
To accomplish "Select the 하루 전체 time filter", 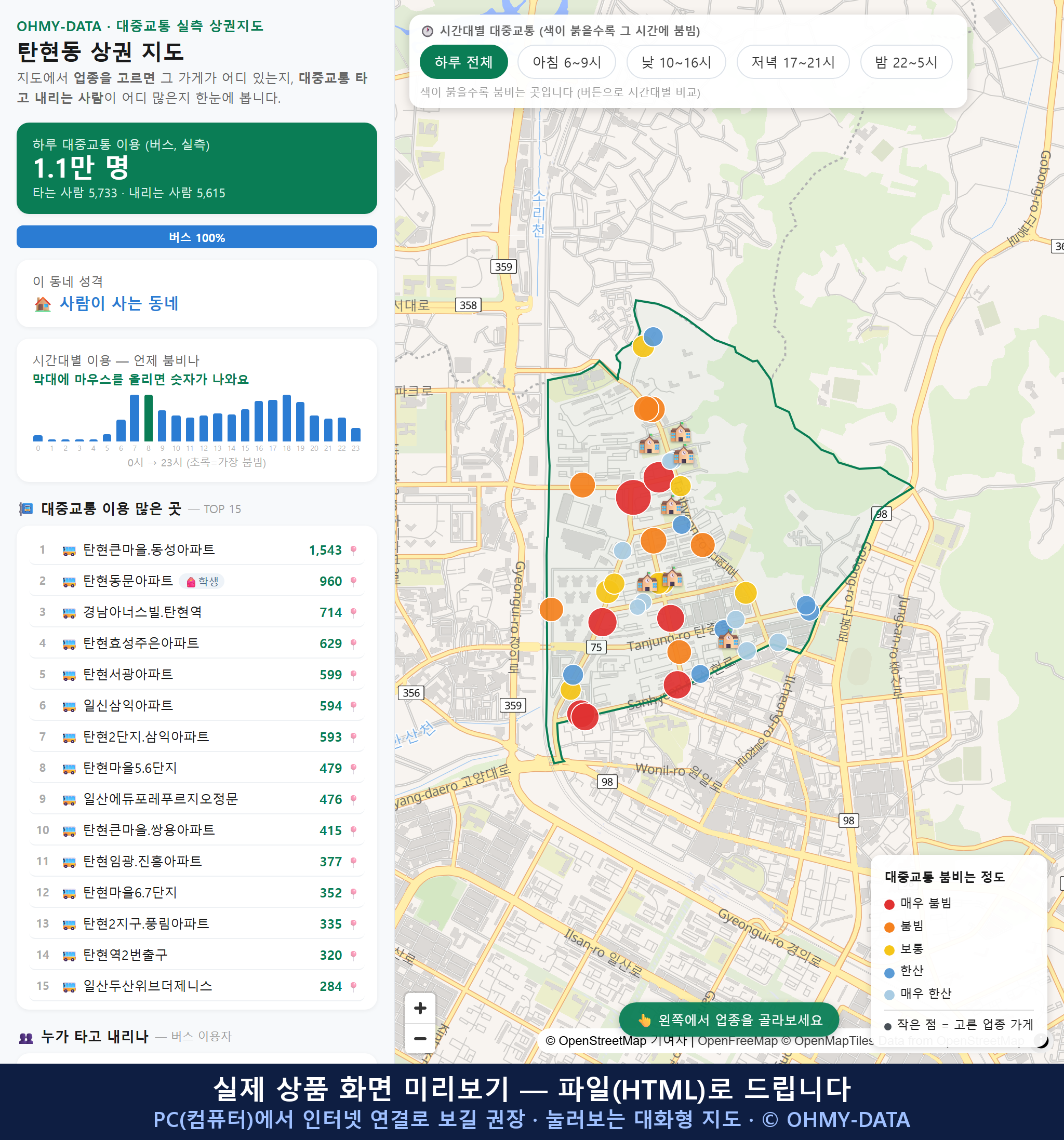I will [463, 62].
